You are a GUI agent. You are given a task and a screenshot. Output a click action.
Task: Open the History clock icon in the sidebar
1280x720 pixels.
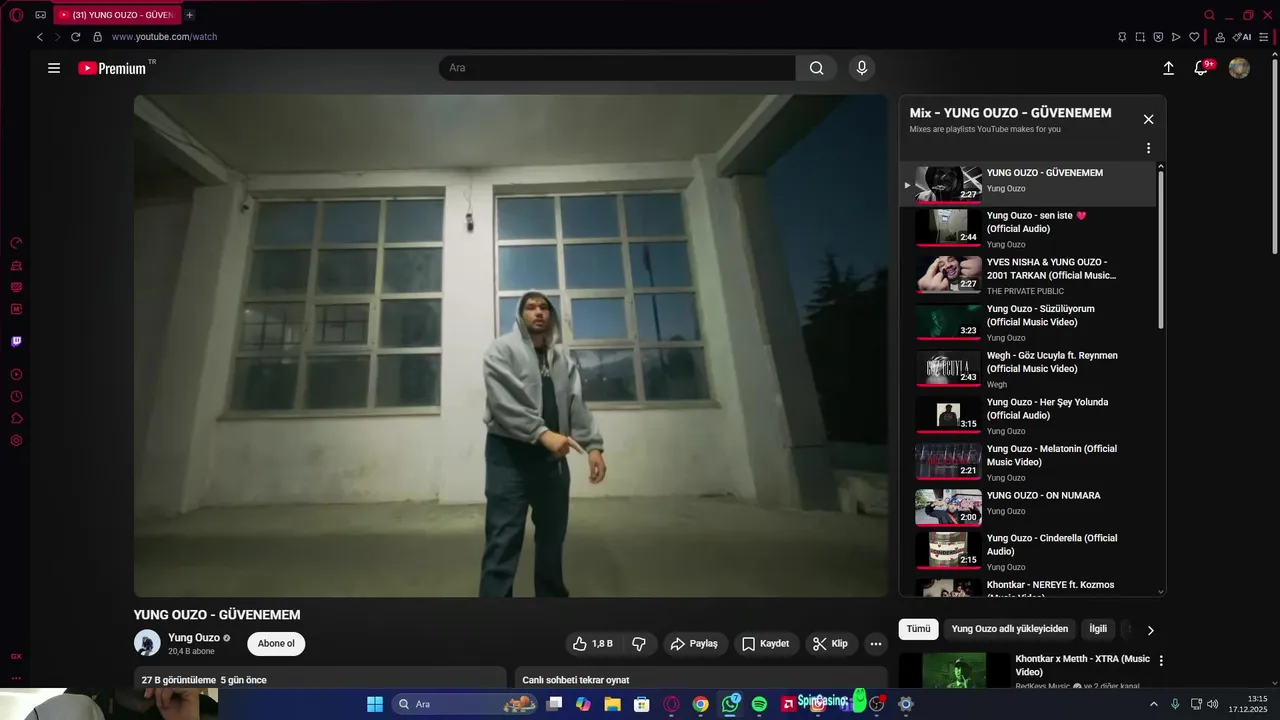coord(16,396)
